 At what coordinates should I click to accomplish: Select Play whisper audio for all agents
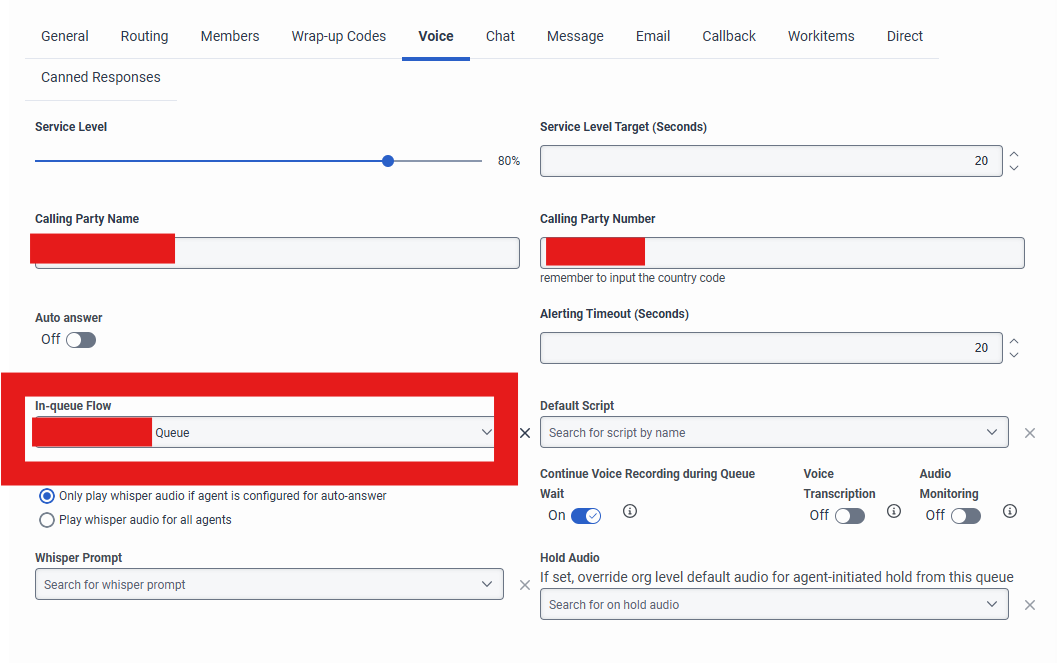[x=47, y=520]
